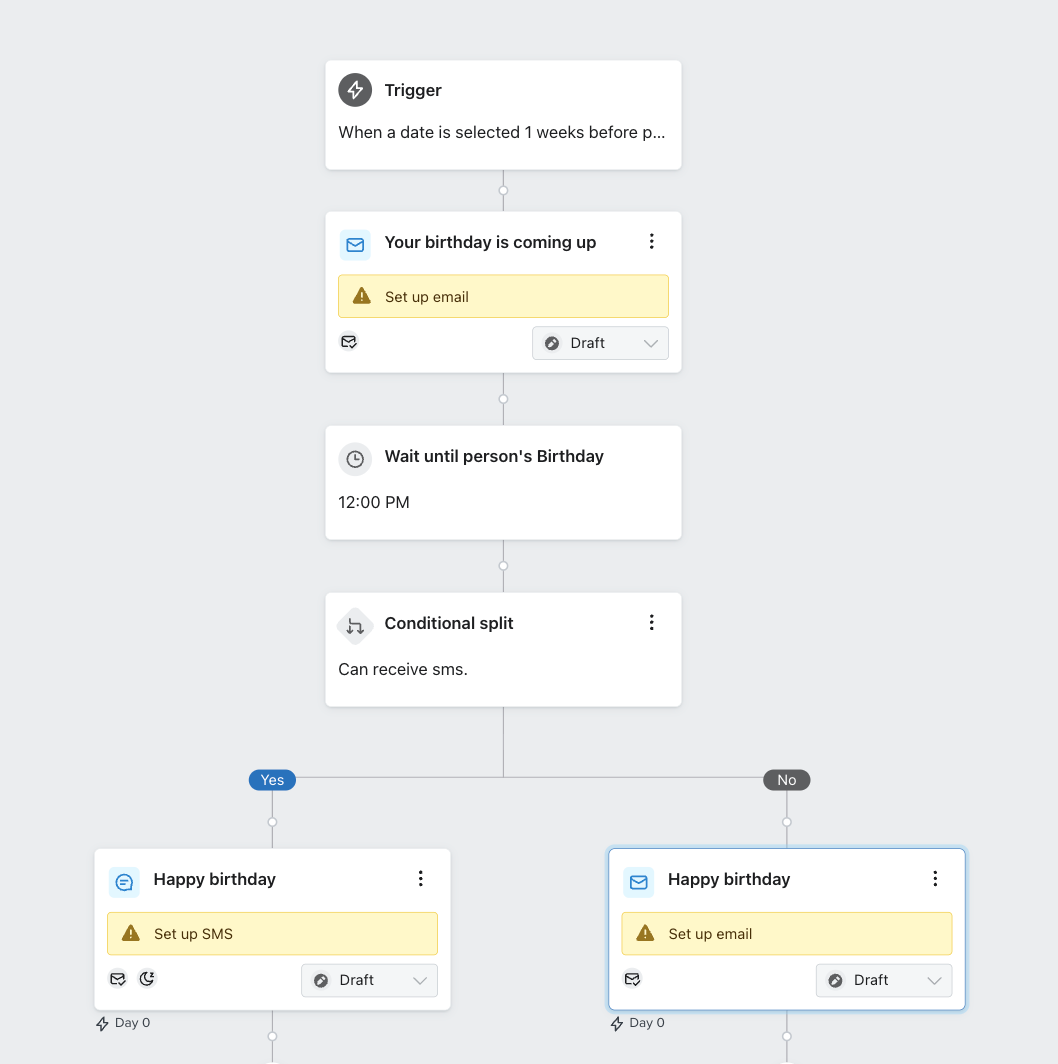
Task: Click the 'Set up email' banner under 'Your birthday is coming up'
Action: click(x=503, y=297)
